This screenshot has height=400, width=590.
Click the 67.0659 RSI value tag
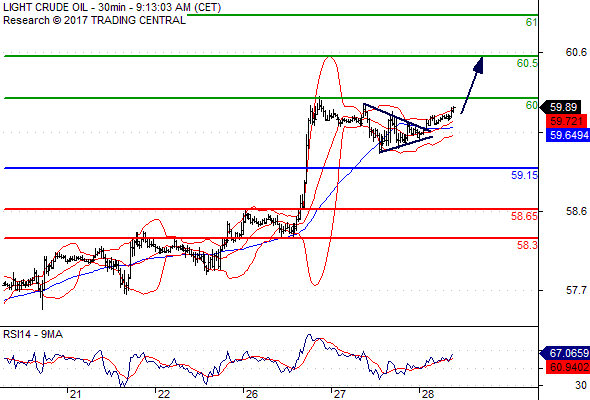(x=565, y=353)
